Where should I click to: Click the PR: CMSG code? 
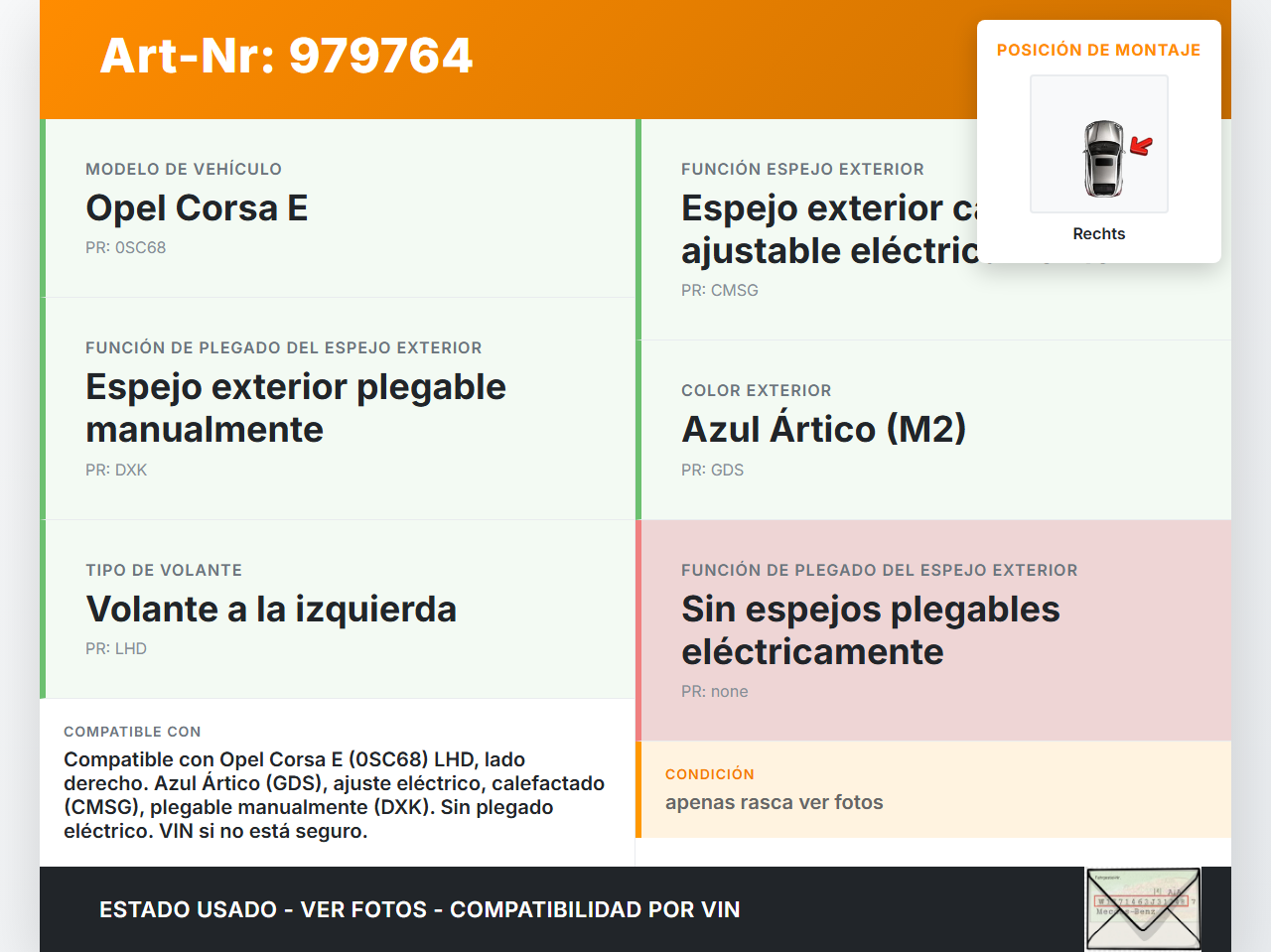pyautogui.click(x=719, y=291)
